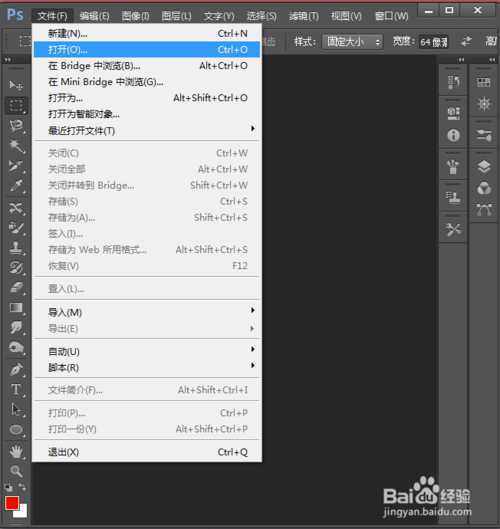
Task: Swap foreground and background colors
Action: 22,486
